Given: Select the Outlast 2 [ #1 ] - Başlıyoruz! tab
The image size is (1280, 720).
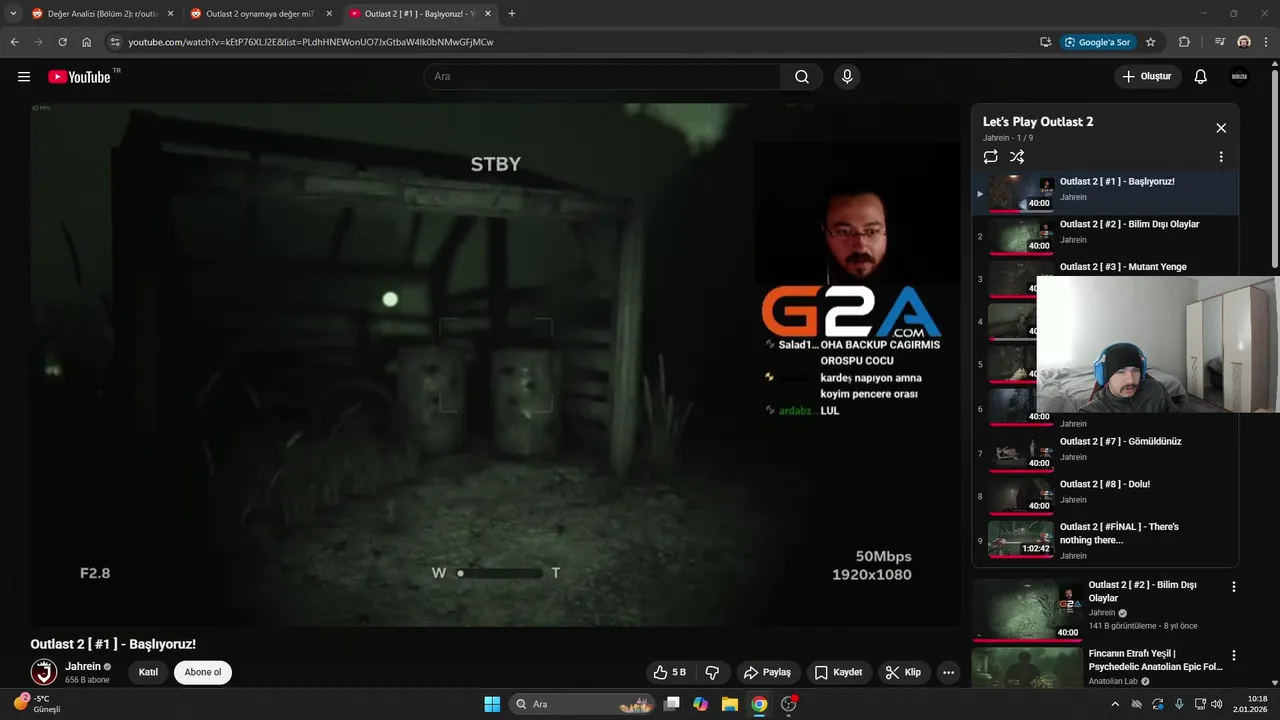Looking at the screenshot, I should [420, 14].
